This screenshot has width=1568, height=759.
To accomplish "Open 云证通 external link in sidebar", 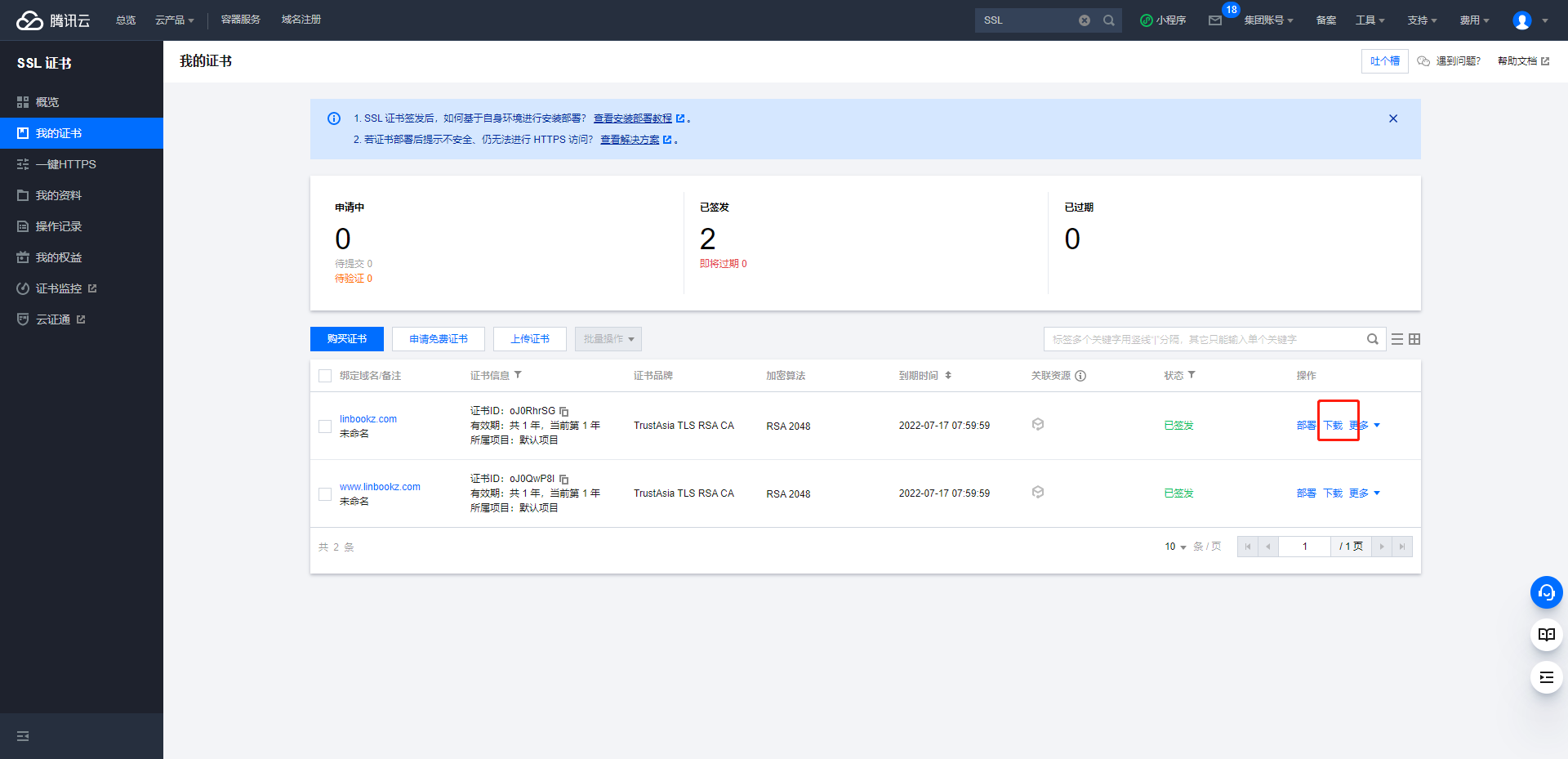I will click(x=82, y=319).
